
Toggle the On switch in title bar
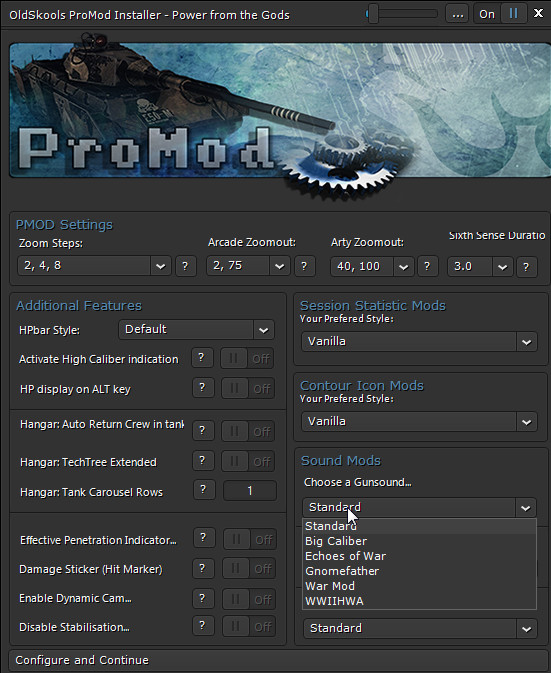pyautogui.click(x=500, y=14)
